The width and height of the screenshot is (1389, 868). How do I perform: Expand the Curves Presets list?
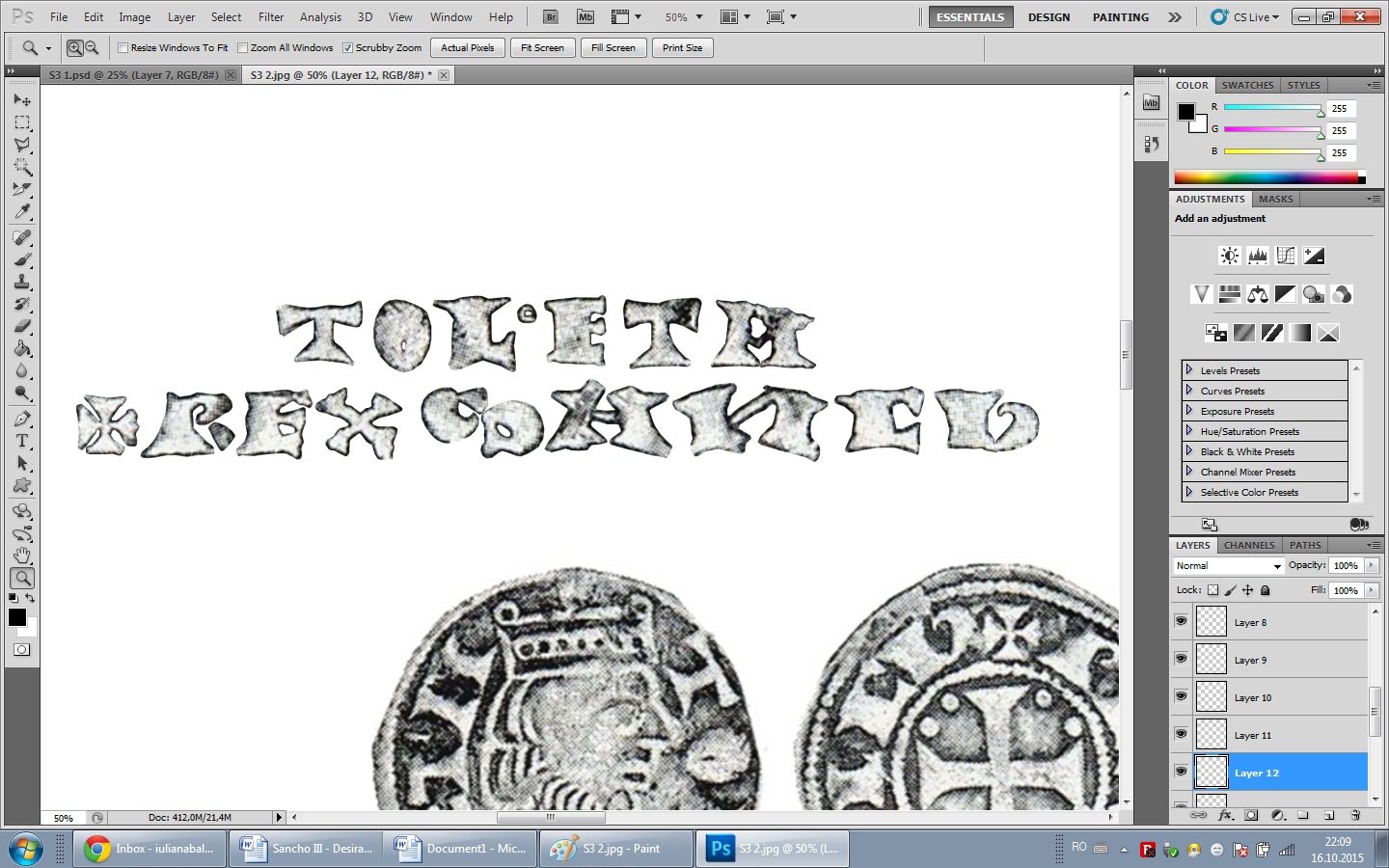coord(1189,391)
